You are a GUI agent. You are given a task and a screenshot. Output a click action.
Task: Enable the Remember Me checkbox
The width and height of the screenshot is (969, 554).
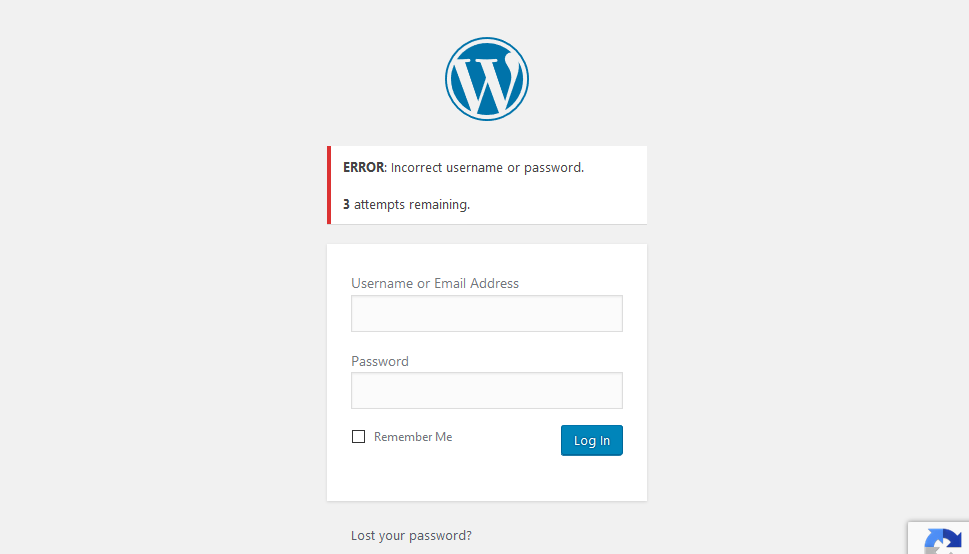click(358, 437)
